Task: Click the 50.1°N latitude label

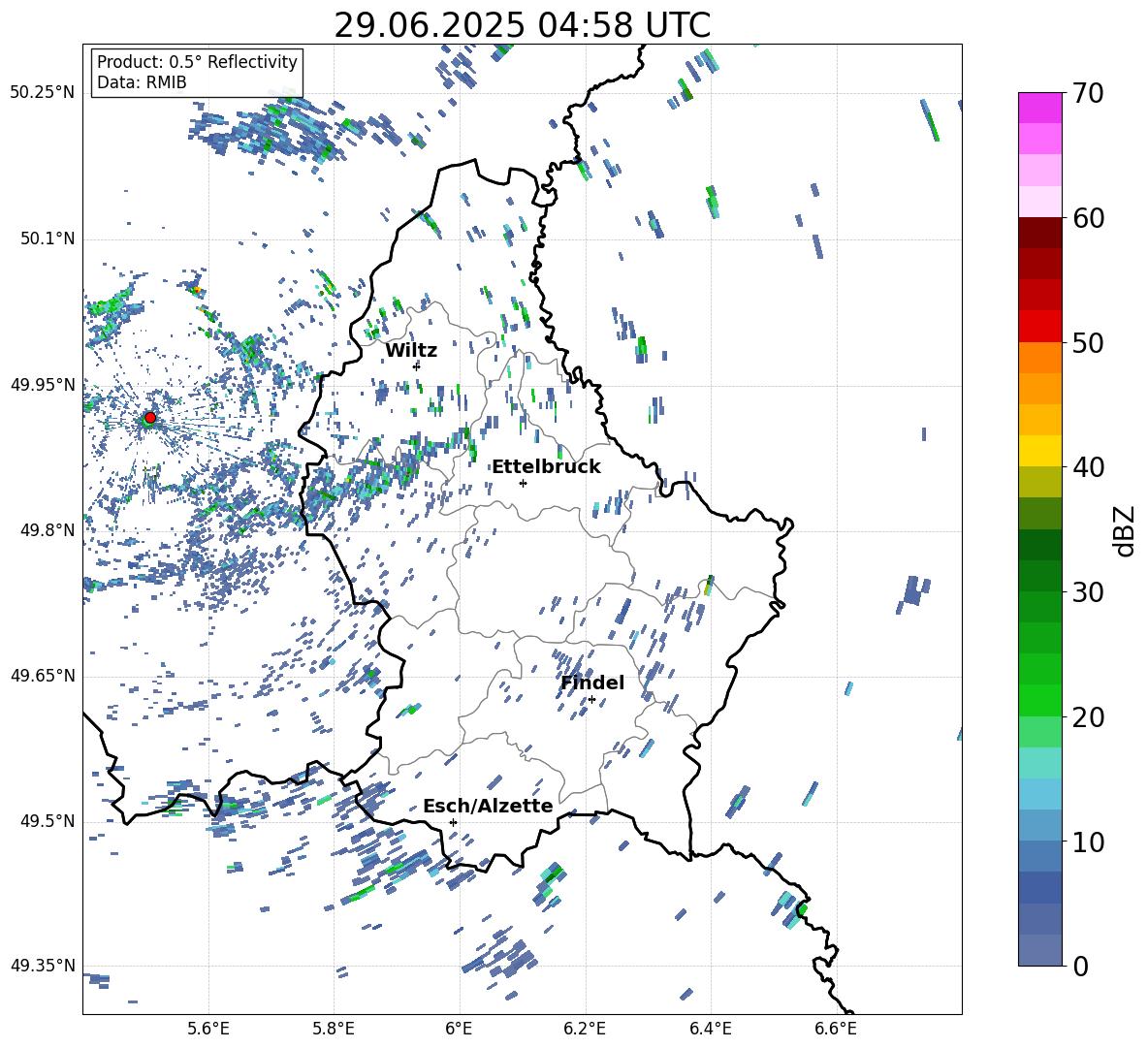Action: (48, 239)
